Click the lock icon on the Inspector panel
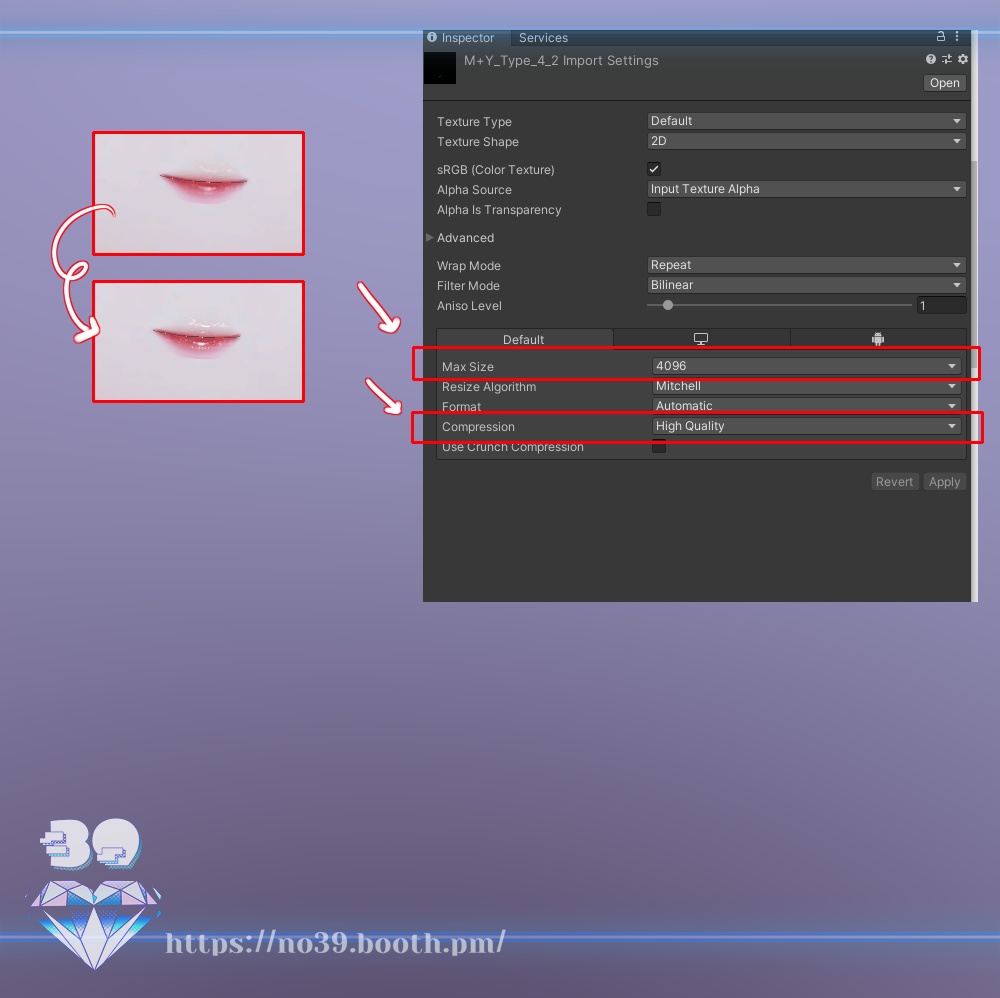 pyautogui.click(x=940, y=36)
